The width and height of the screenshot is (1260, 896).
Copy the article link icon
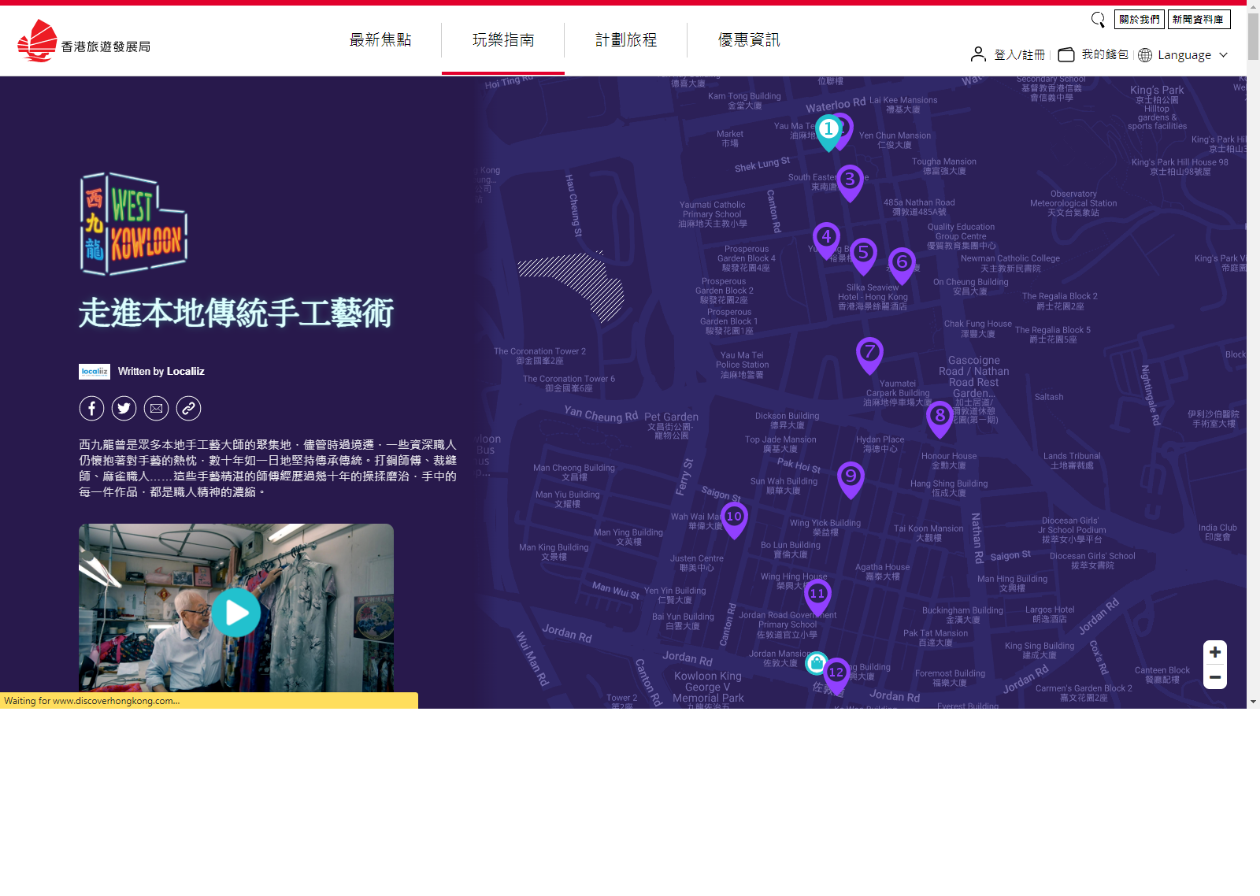tap(188, 408)
